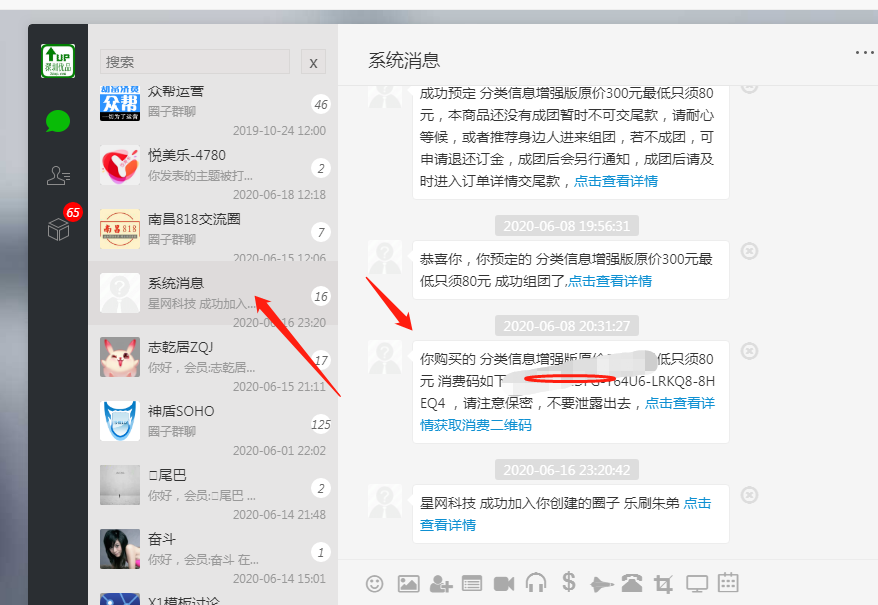Screen dimensions: 878x605
Task: Open the three-dot menu beside 系统消息 title
Action: point(864,53)
